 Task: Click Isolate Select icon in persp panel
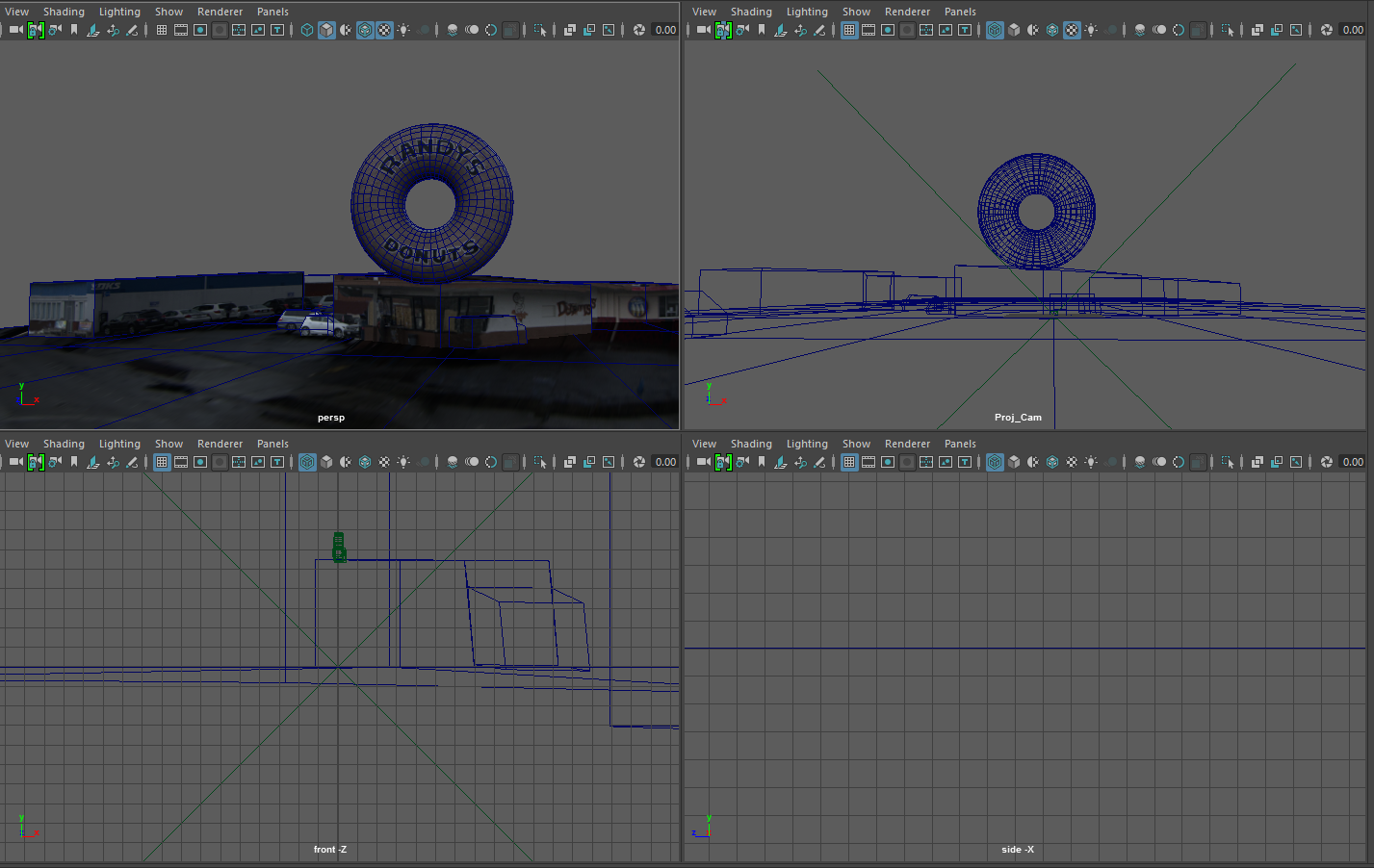click(x=540, y=30)
